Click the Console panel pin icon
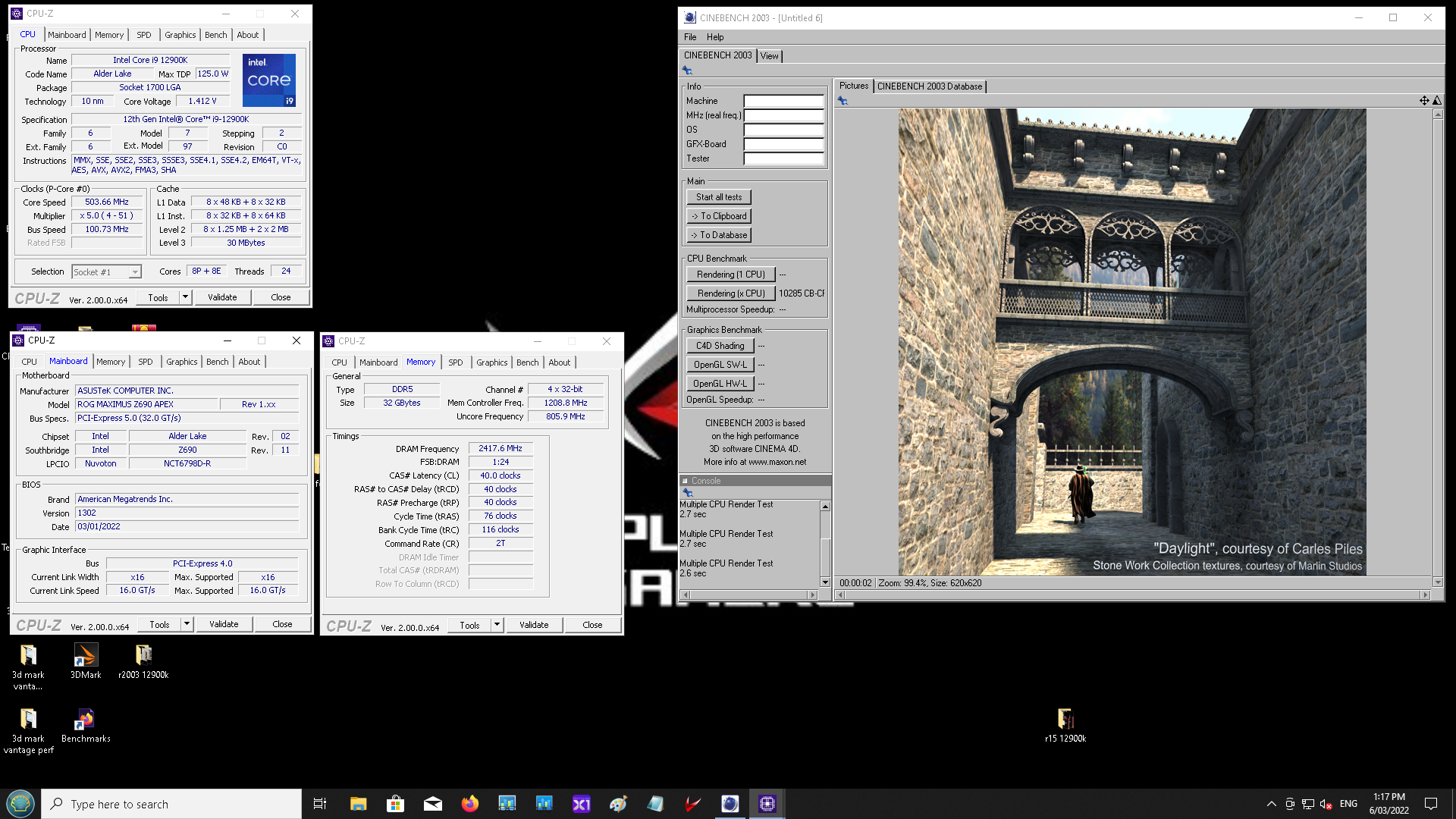Image resolution: width=1456 pixels, height=819 pixels. [688, 492]
